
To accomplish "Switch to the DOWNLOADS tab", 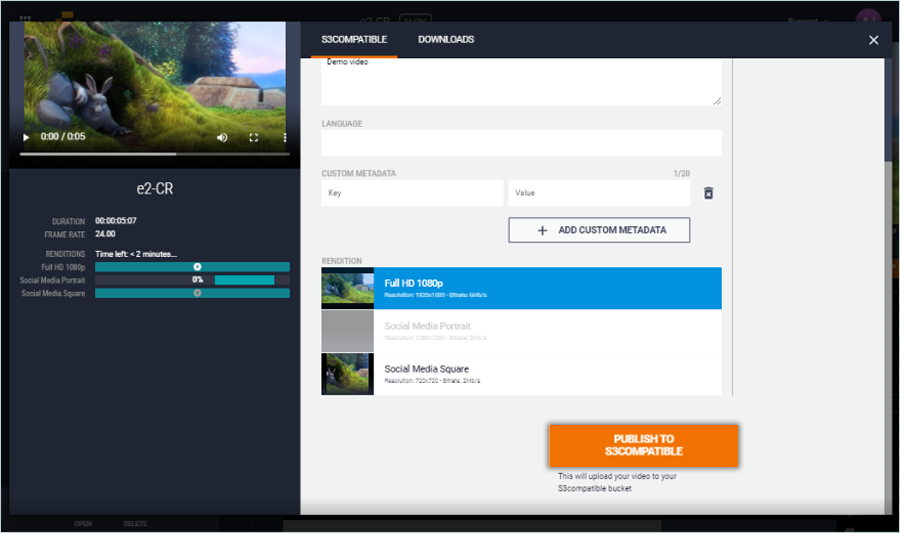I will [446, 40].
